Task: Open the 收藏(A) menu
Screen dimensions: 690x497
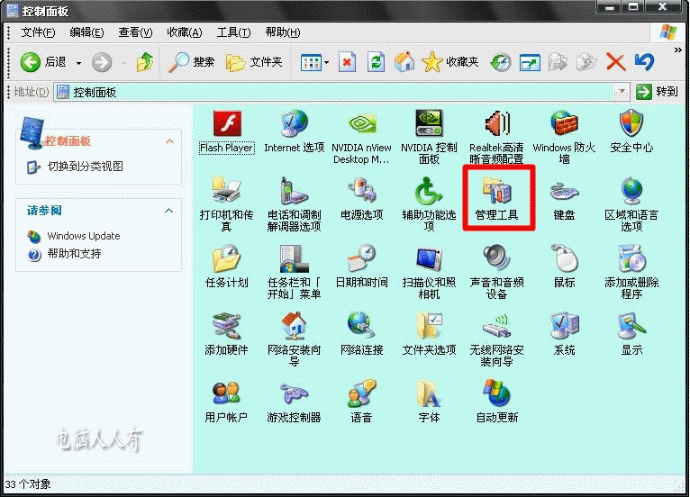Action: (x=184, y=33)
